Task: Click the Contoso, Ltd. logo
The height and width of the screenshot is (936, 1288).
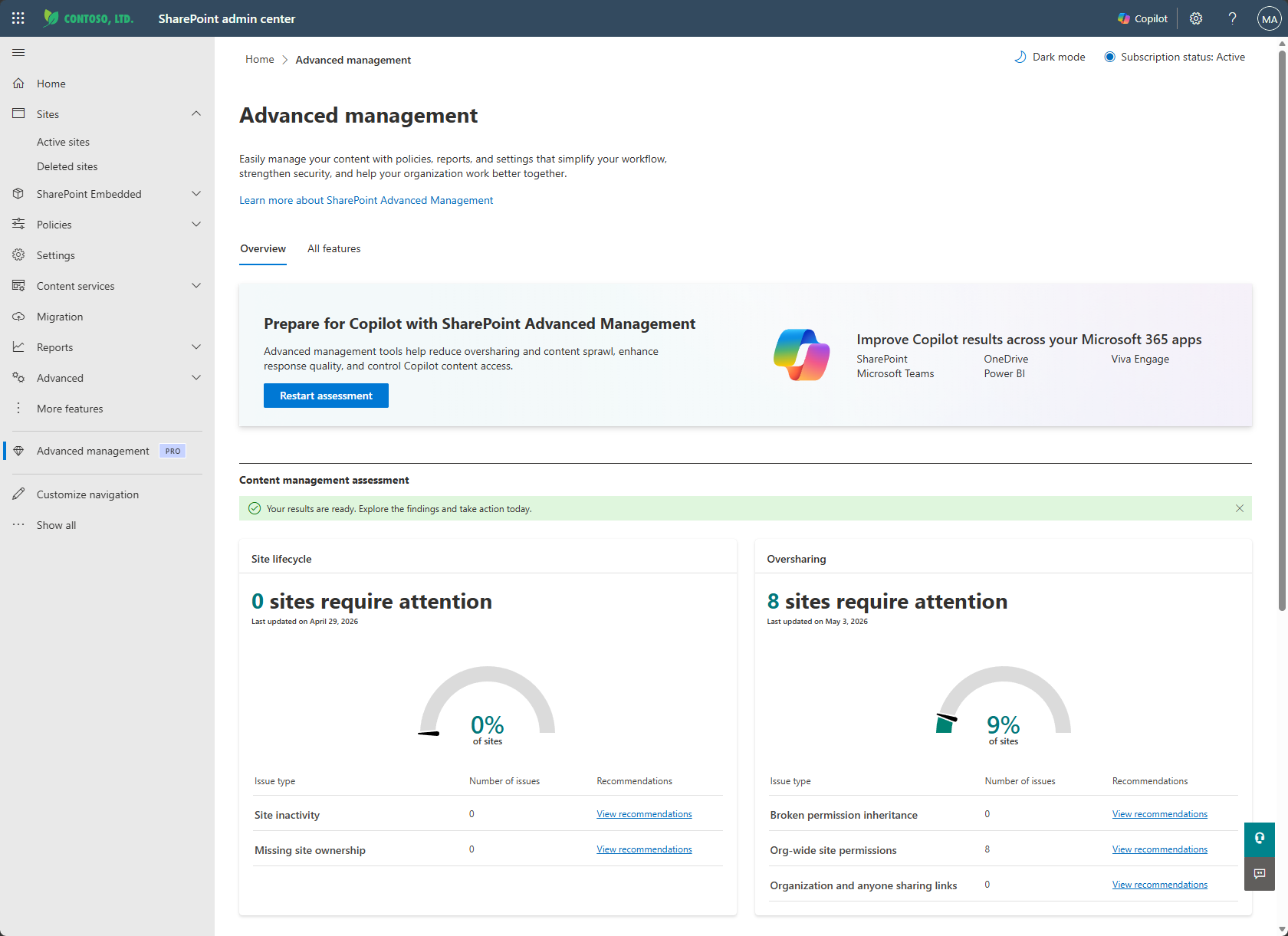Action: 88,18
